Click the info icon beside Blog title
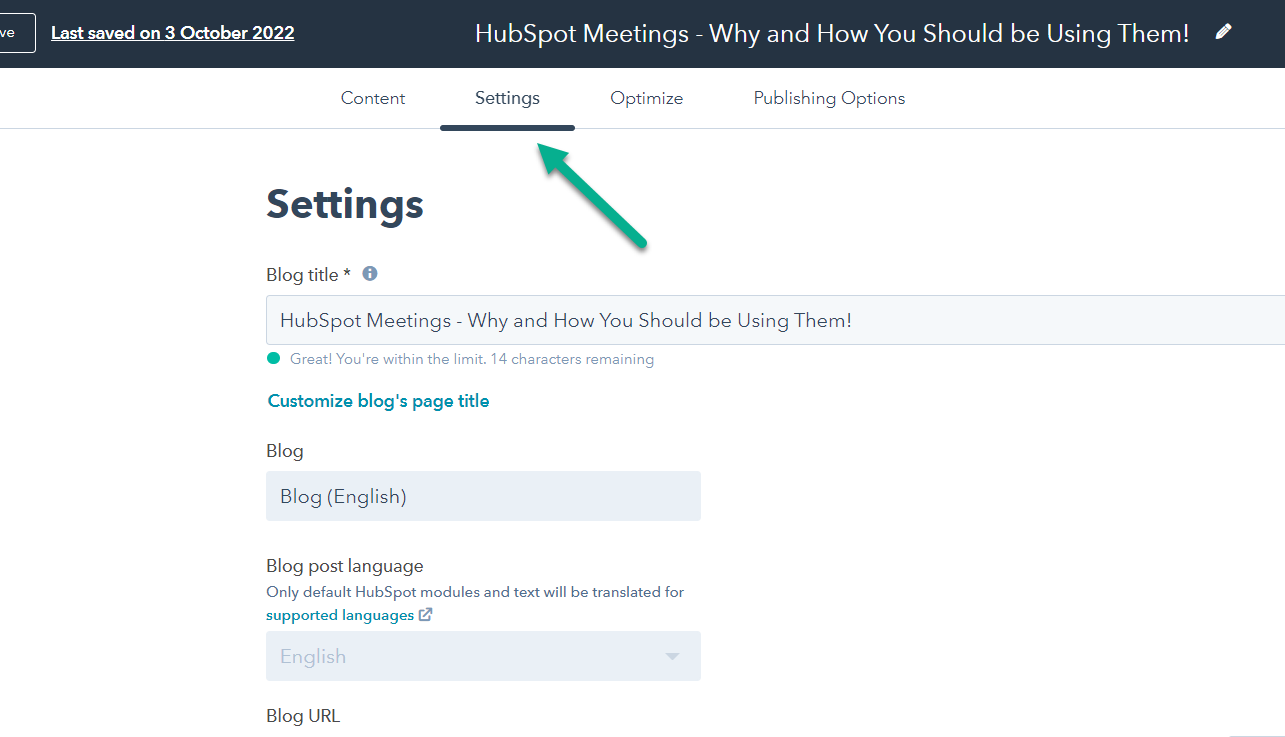Screen dimensions: 1285x737 point(370,274)
